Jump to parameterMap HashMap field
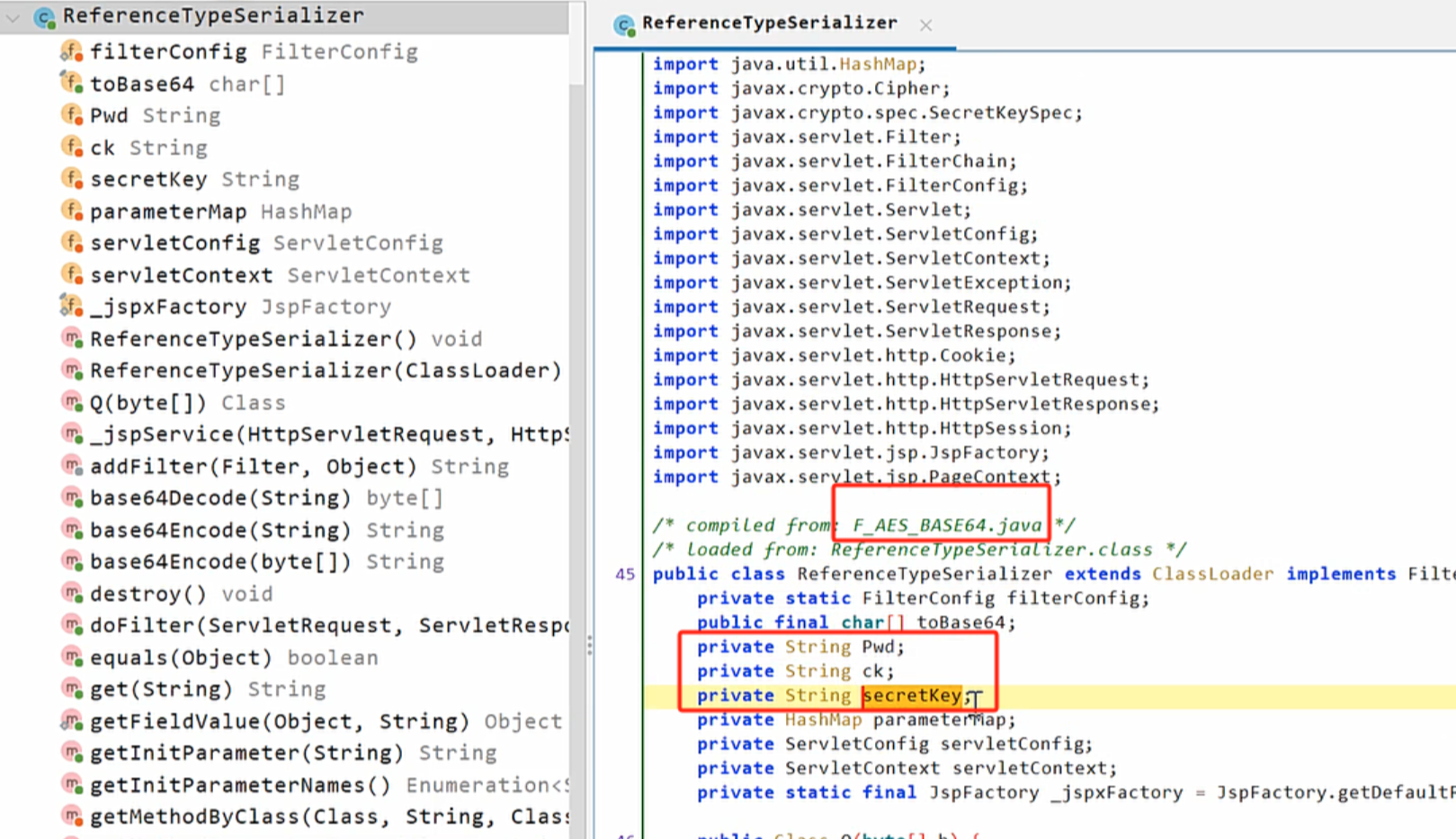Image resolution: width=1456 pixels, height=839 pixels. (x=220, y=211)
